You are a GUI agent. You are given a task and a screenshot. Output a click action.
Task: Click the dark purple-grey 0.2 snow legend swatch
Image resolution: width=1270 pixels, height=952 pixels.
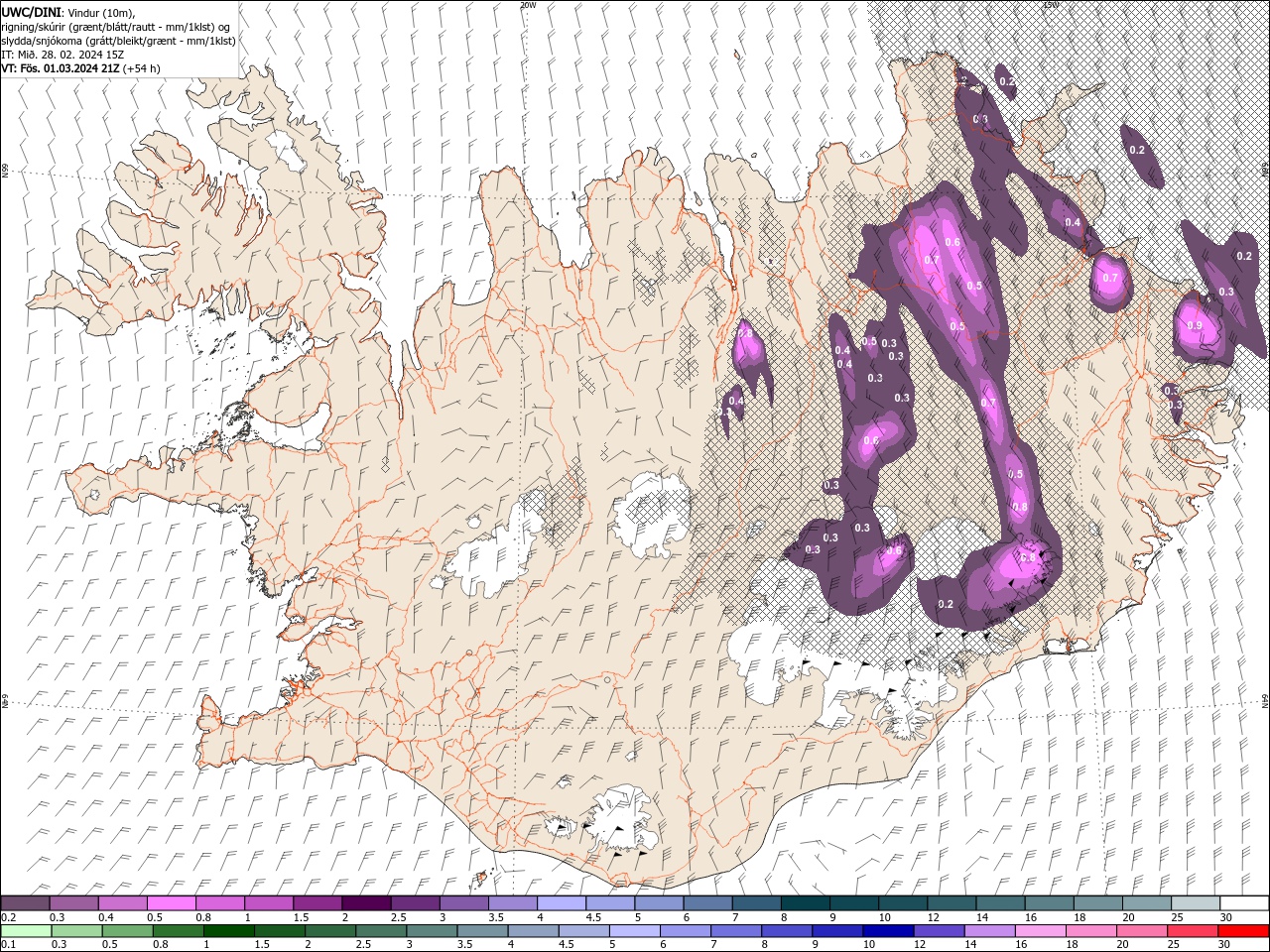(x=25, y=903)
